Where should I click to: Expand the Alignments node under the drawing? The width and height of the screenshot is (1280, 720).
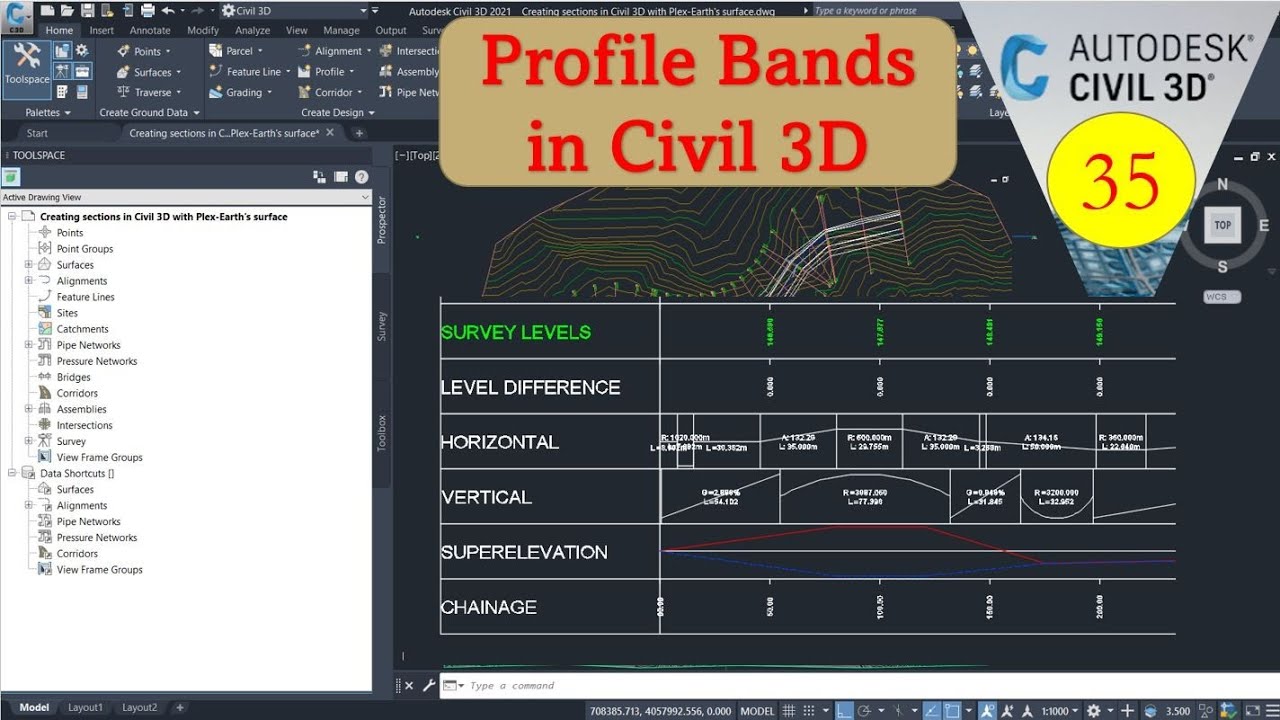click(29, 281)
